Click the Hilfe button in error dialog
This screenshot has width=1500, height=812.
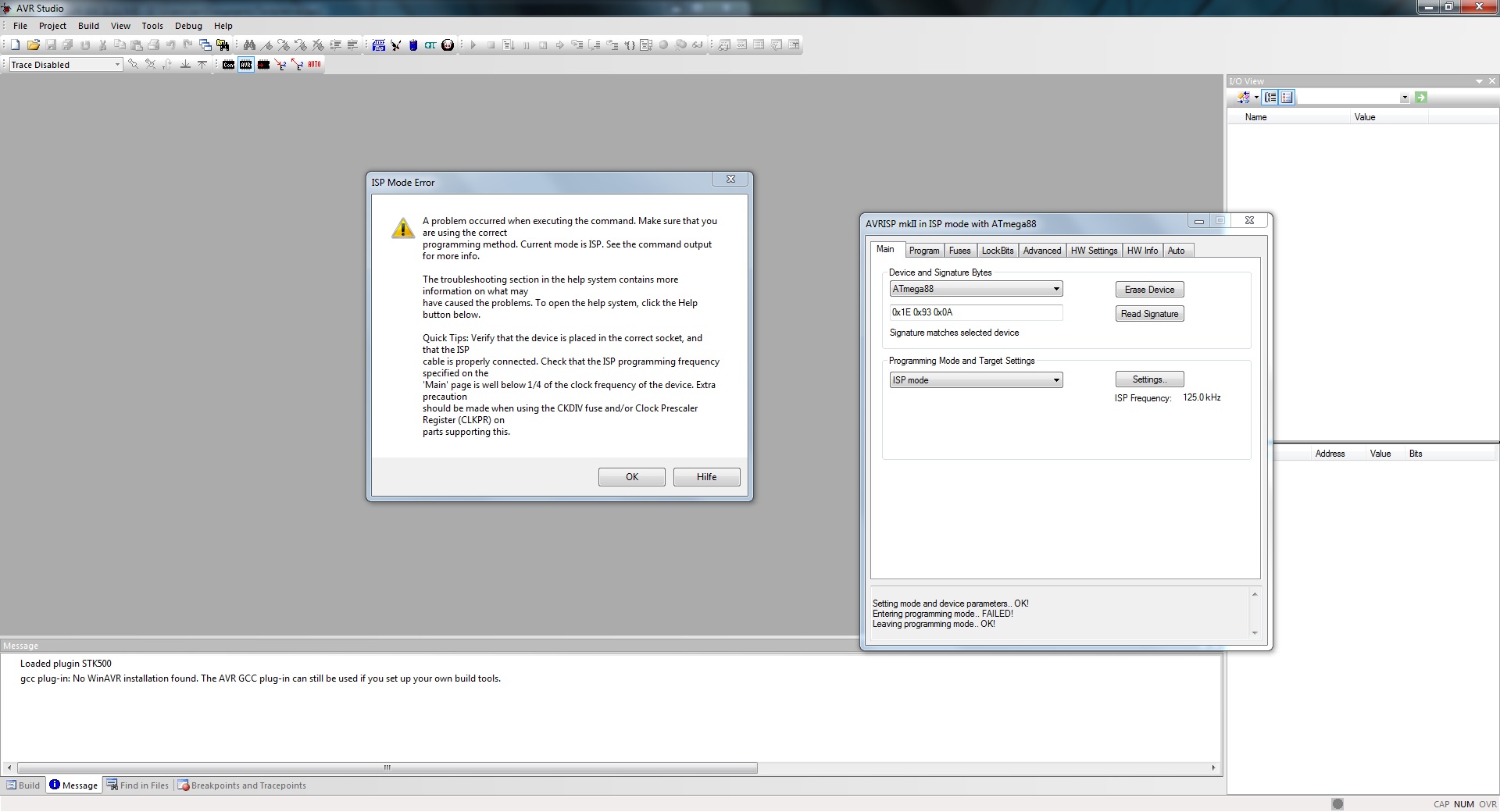pos(707,477)
